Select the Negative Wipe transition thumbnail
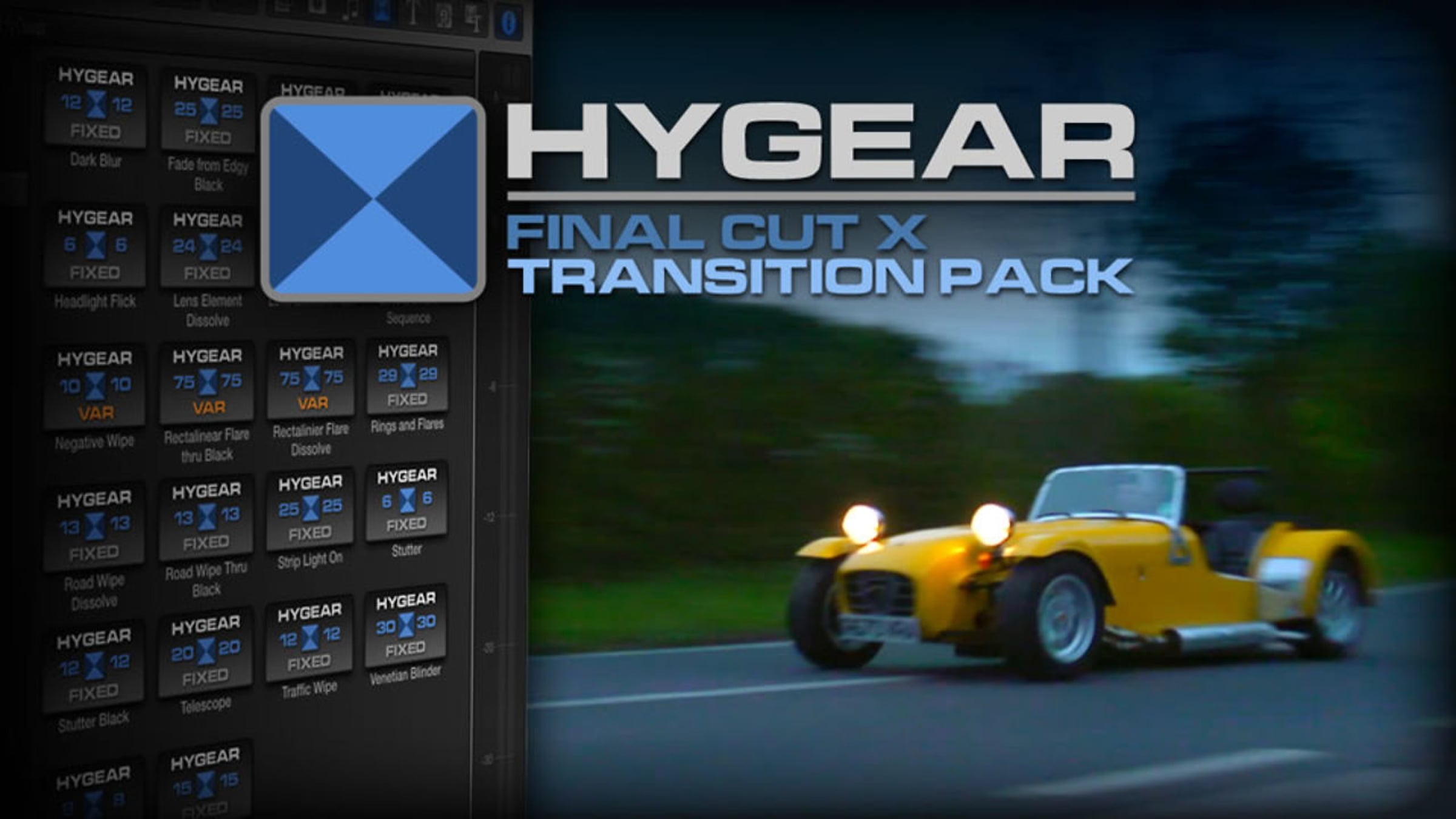1456x819 pixels. [95, 386]
